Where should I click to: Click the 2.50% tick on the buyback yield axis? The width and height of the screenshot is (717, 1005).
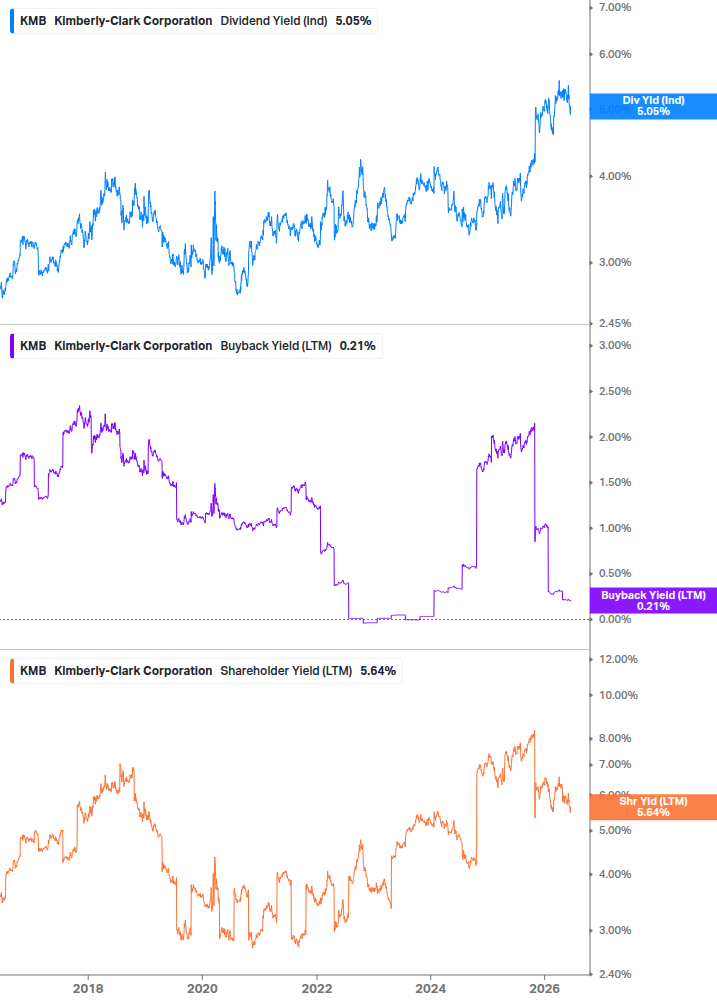(x=614, y=391)
